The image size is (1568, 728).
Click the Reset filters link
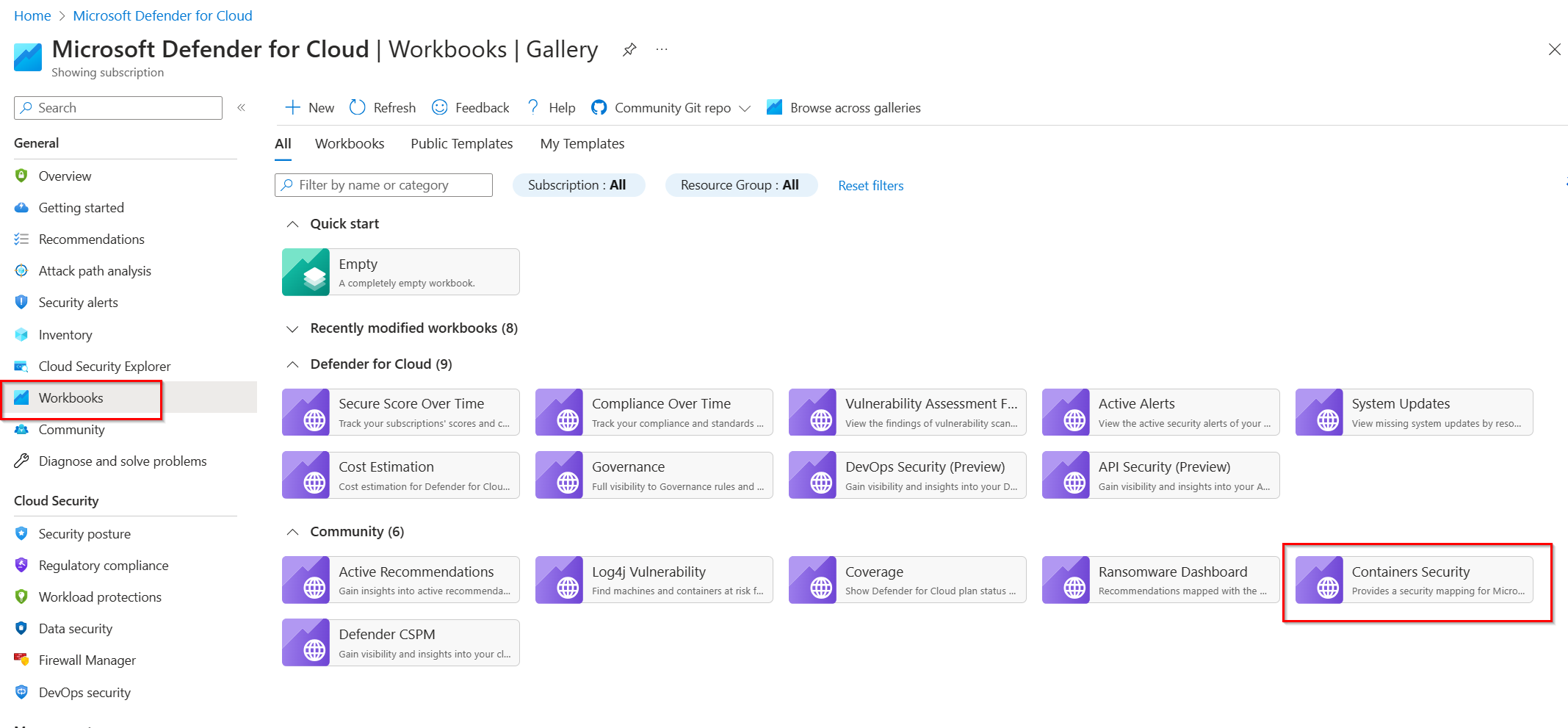pyautogui.click(x=871, y=186)
